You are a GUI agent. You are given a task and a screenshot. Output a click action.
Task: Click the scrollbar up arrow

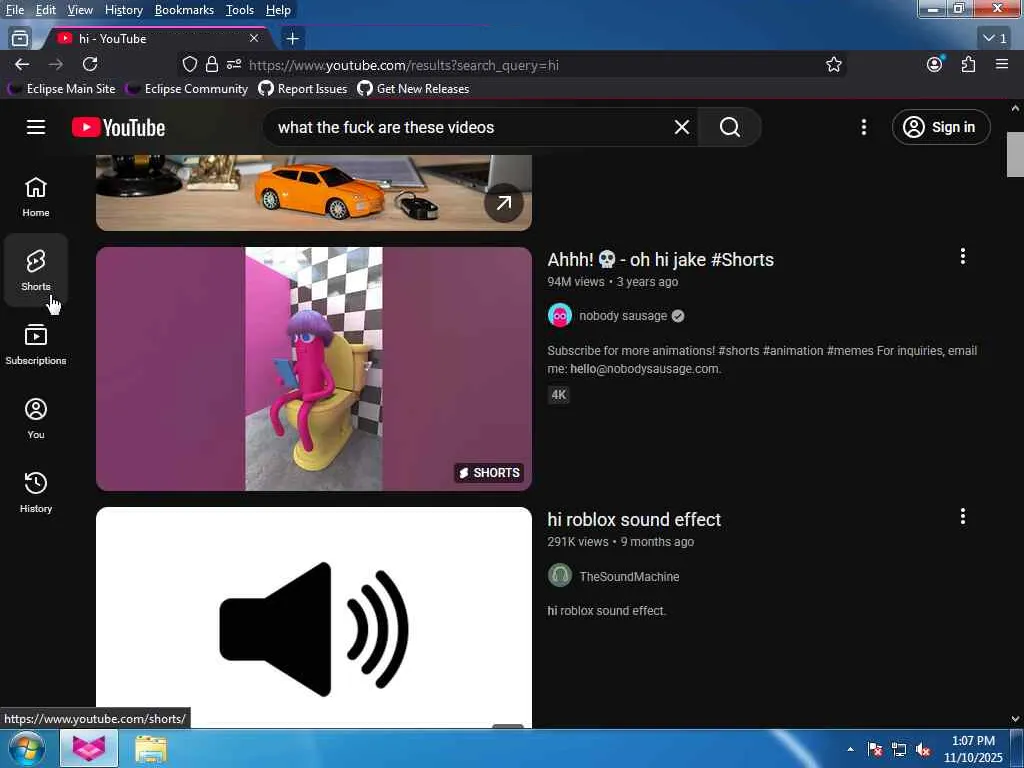coord(1015,108)
